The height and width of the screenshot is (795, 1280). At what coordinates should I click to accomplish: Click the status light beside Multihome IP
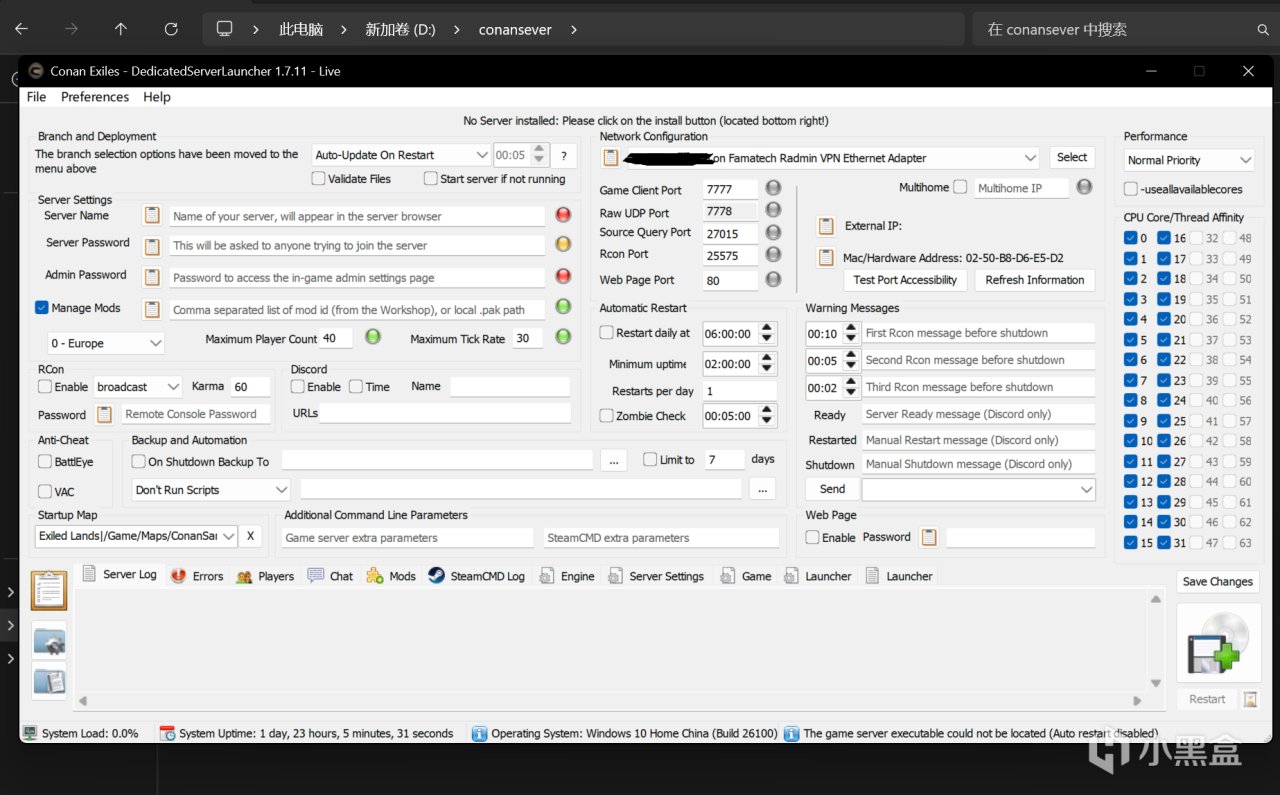[1085, 187]
